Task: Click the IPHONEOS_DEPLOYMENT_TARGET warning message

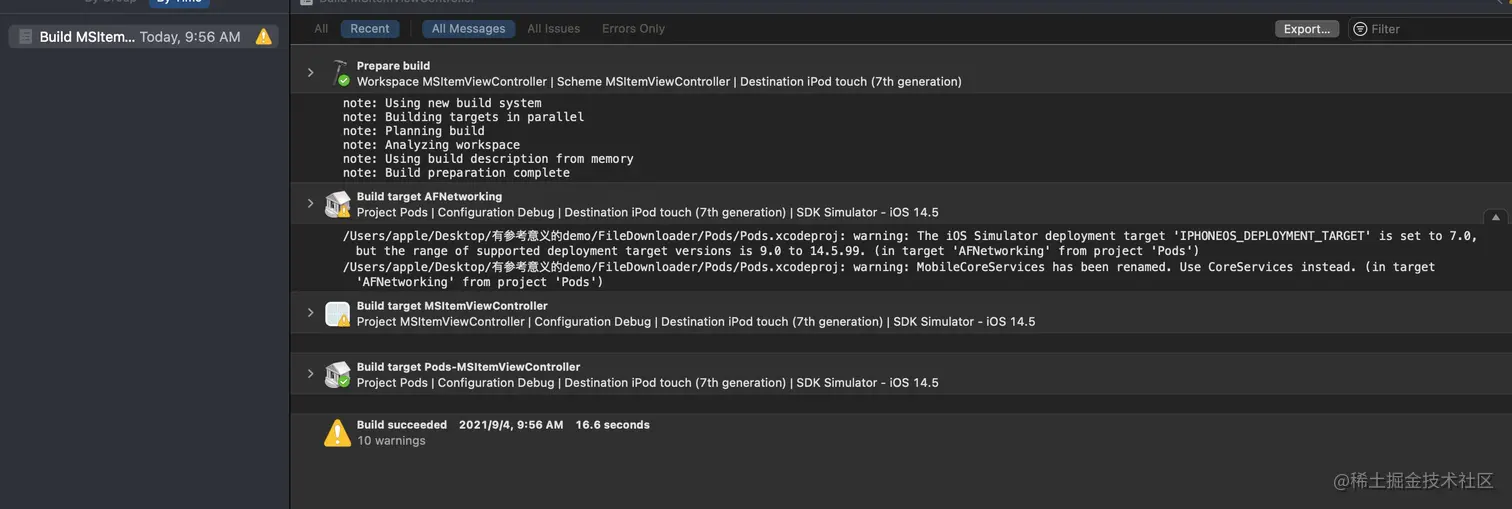Action: tap(910, 243)
